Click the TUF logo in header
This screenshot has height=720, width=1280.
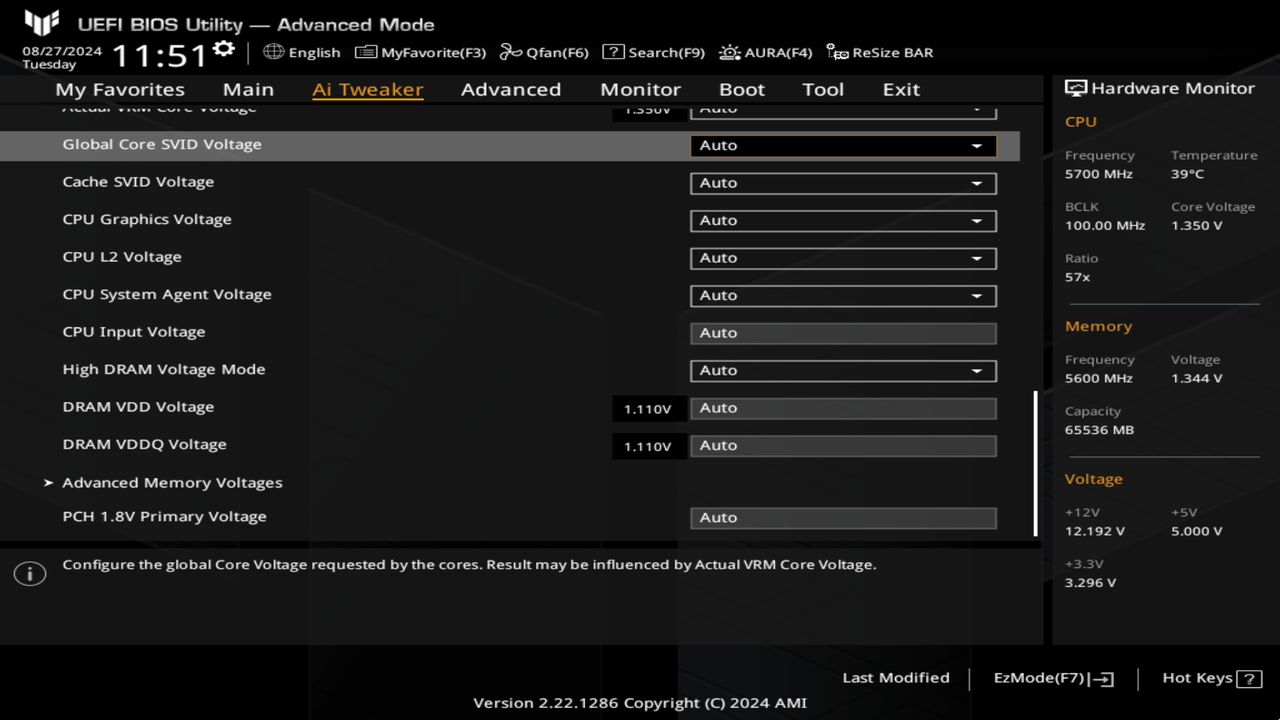click(42, 22)
